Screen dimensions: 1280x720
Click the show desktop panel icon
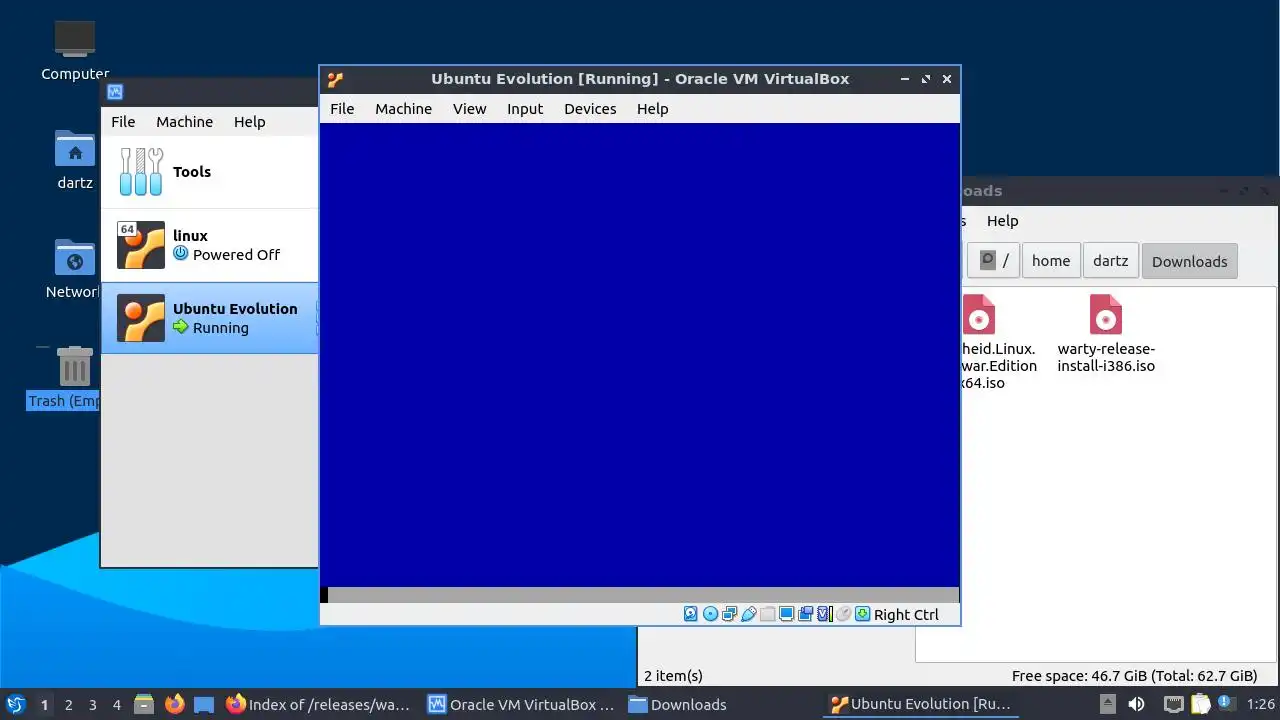(x=204, y=704)
